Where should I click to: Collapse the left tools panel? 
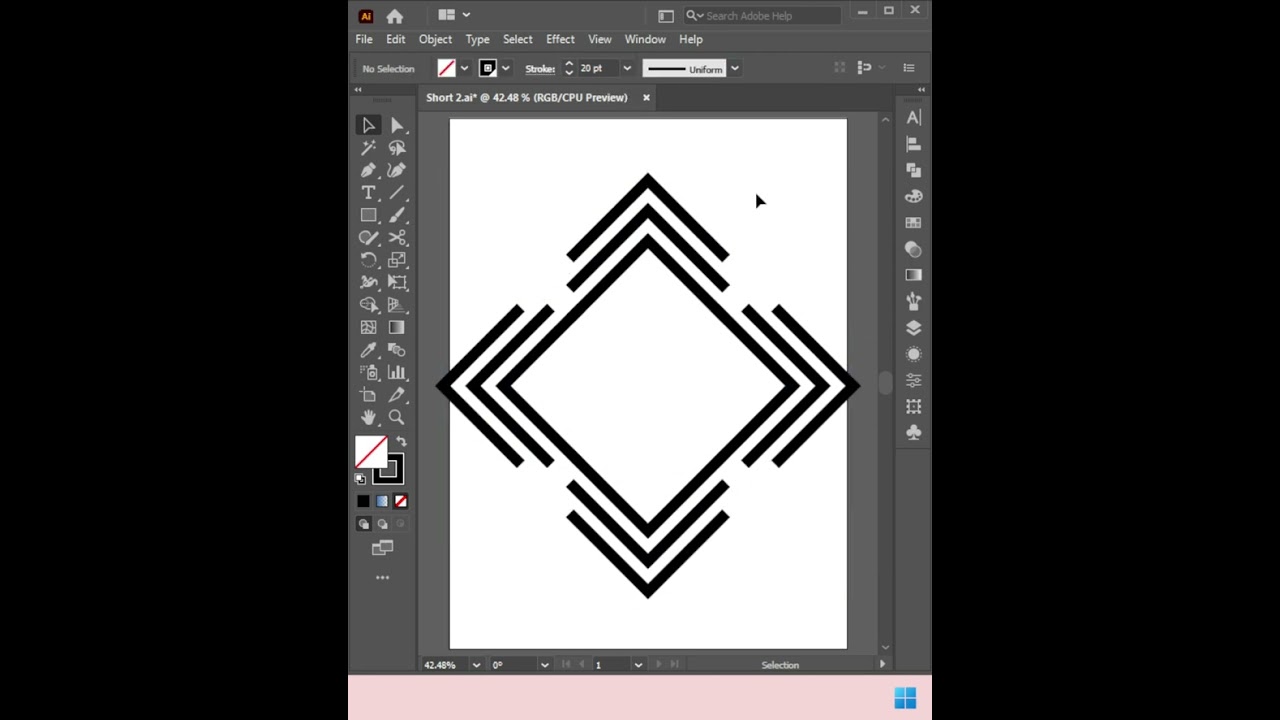[x=357, y=90]
